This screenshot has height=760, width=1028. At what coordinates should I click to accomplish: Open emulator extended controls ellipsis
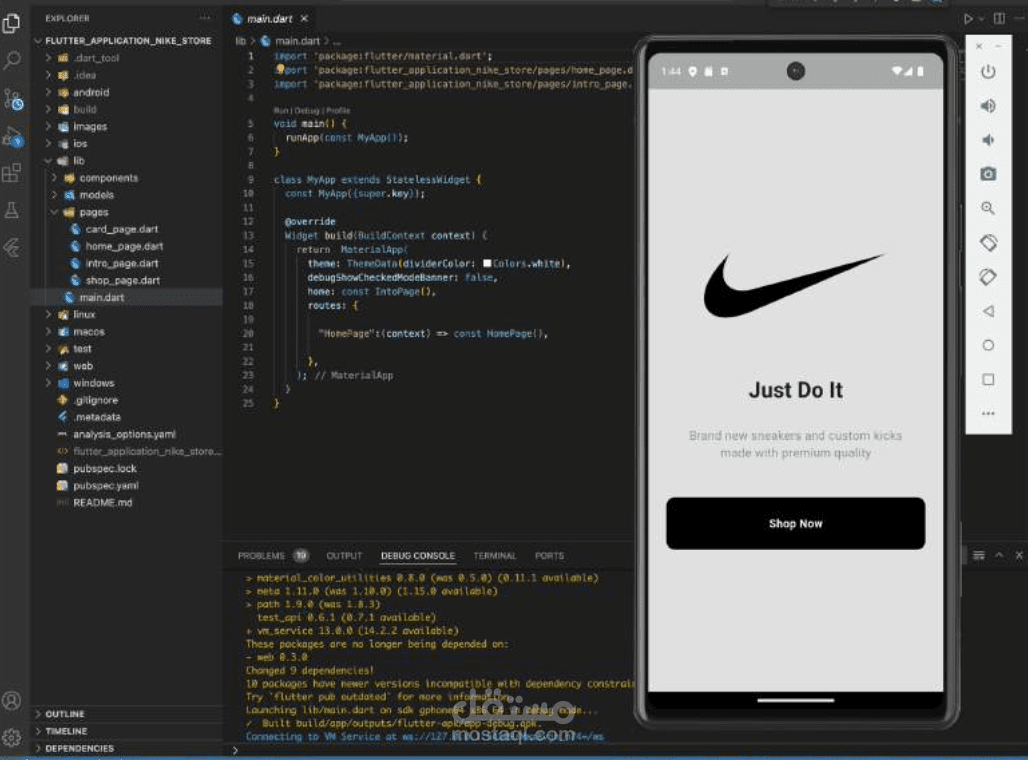tap(988, 414)
